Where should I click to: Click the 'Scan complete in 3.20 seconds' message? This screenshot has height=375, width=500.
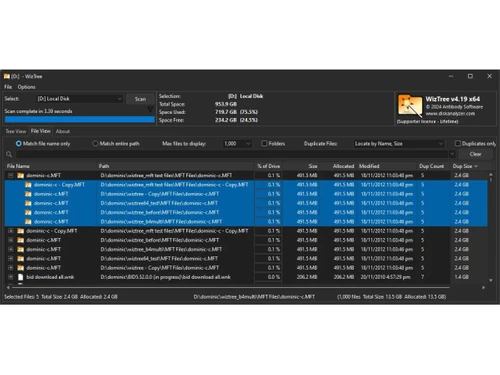(x=38, y=111)
